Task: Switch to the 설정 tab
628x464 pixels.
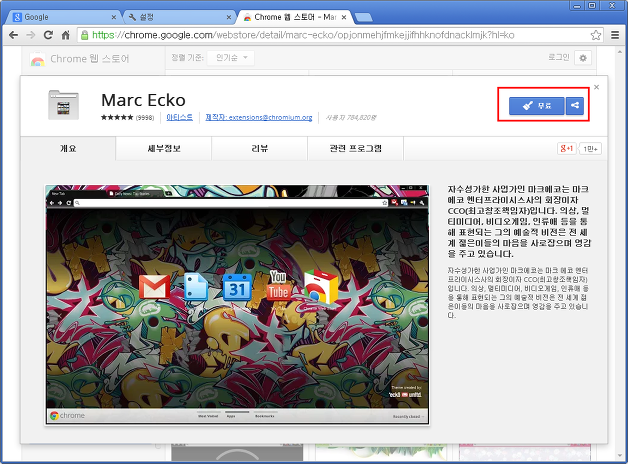Action: [x=179, y=17]
